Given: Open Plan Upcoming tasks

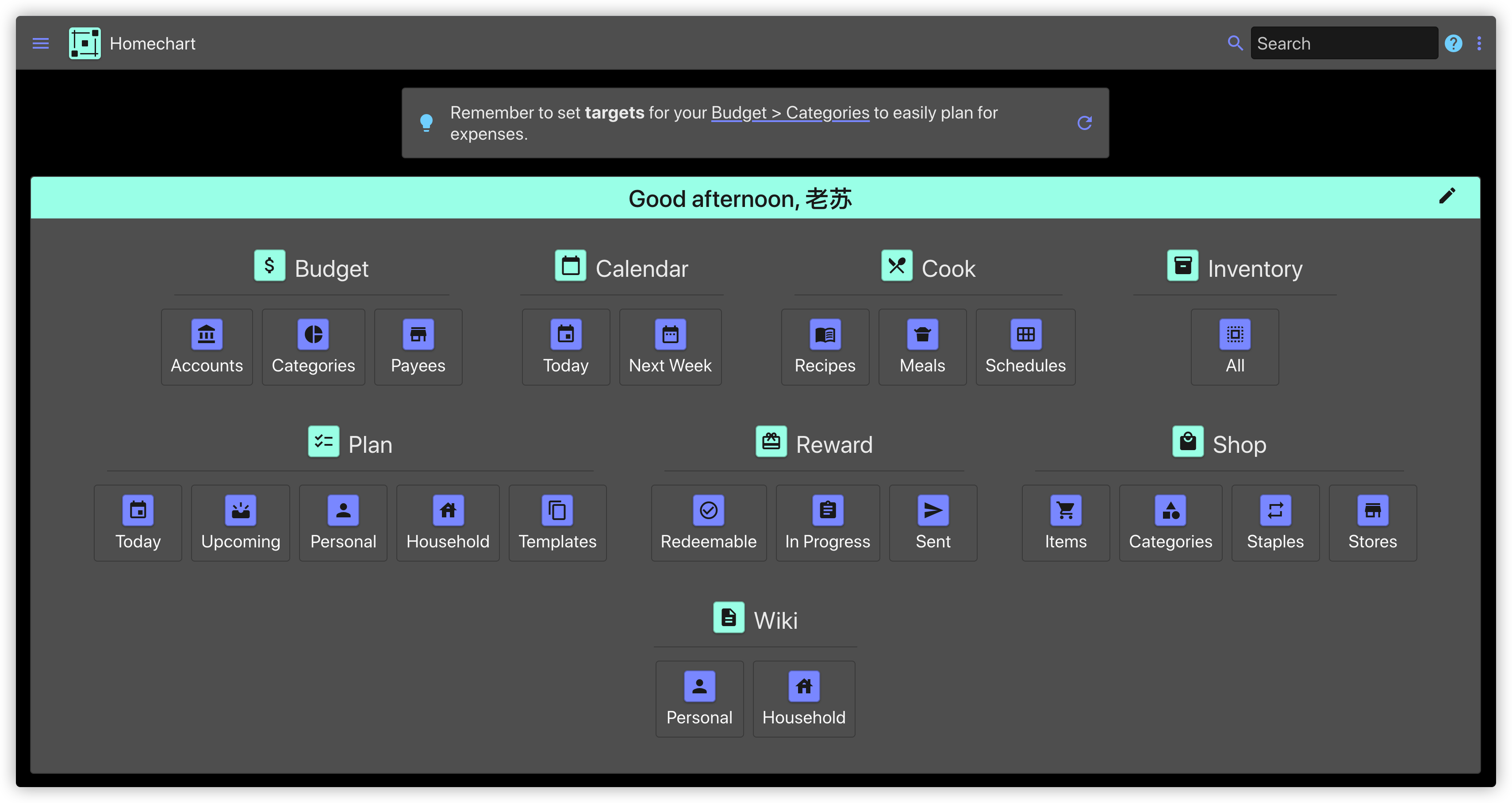Looking at the screenshot, I should click(x=241, y=523).
